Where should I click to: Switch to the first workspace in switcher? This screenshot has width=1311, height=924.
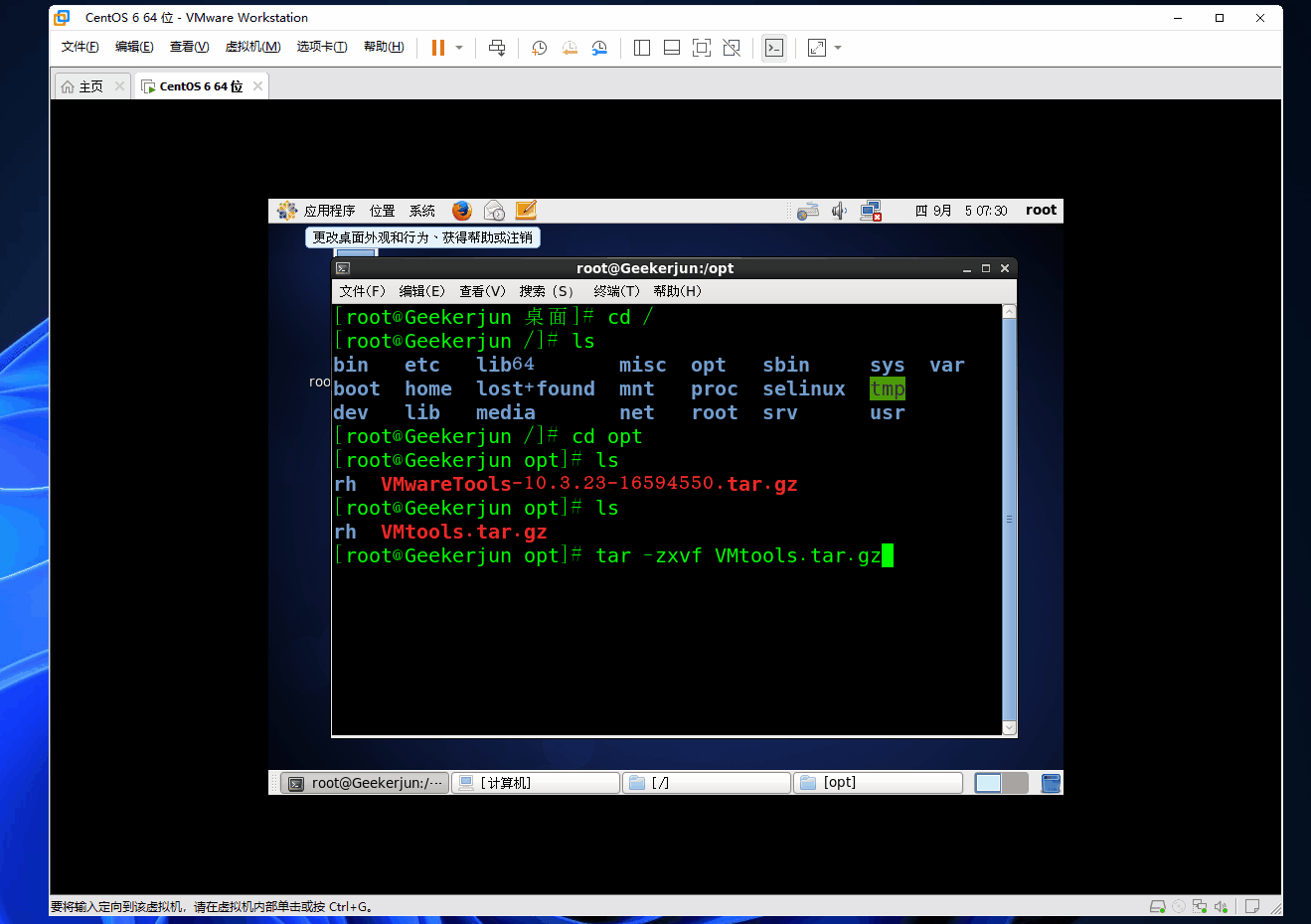click(988, 783)
